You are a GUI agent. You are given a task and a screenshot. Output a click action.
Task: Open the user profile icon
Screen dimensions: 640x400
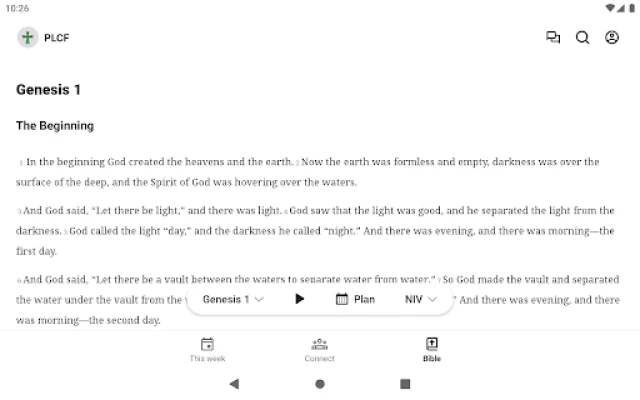(x=611, y=38)
